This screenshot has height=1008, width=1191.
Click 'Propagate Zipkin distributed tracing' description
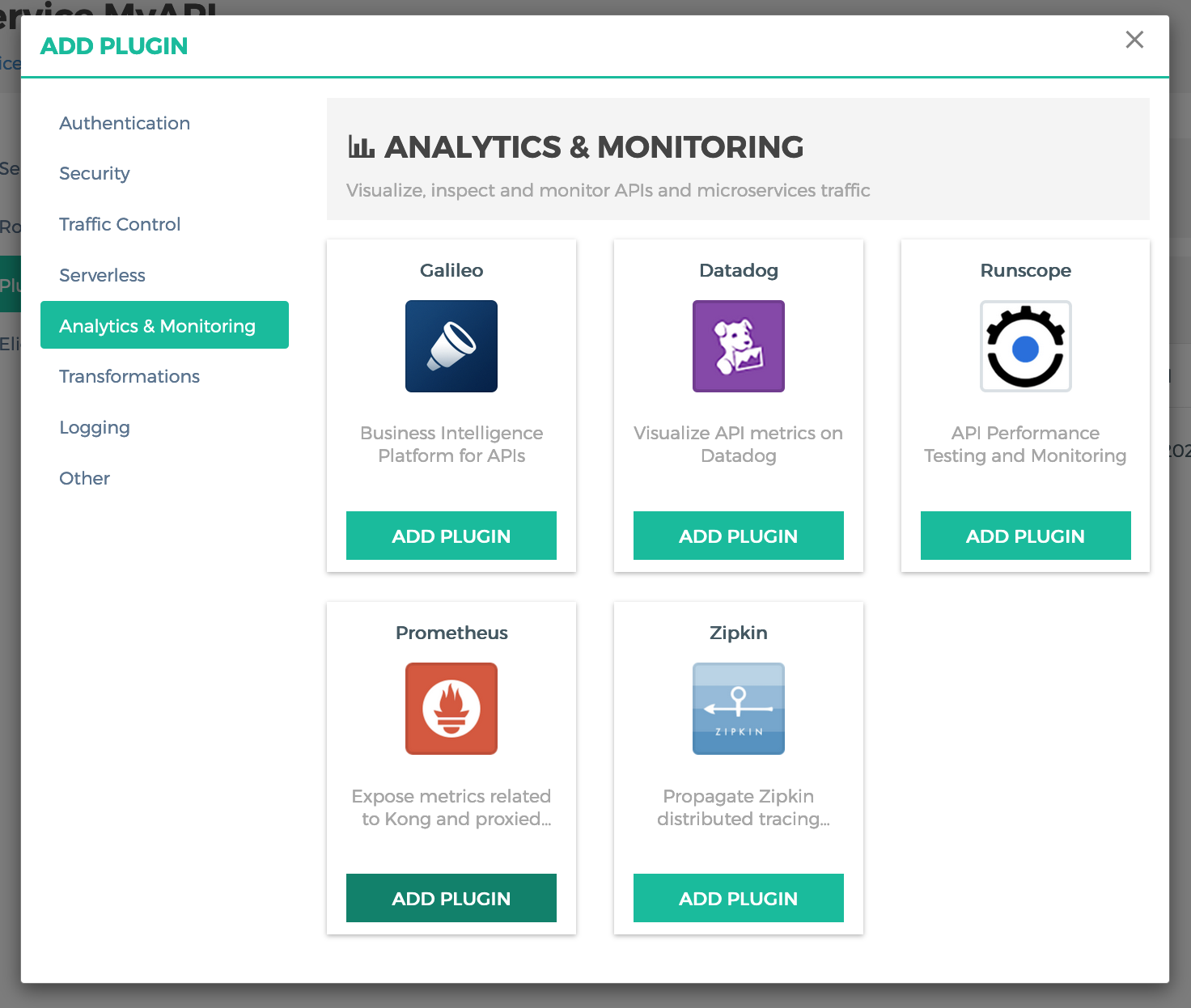click(743, 807)
